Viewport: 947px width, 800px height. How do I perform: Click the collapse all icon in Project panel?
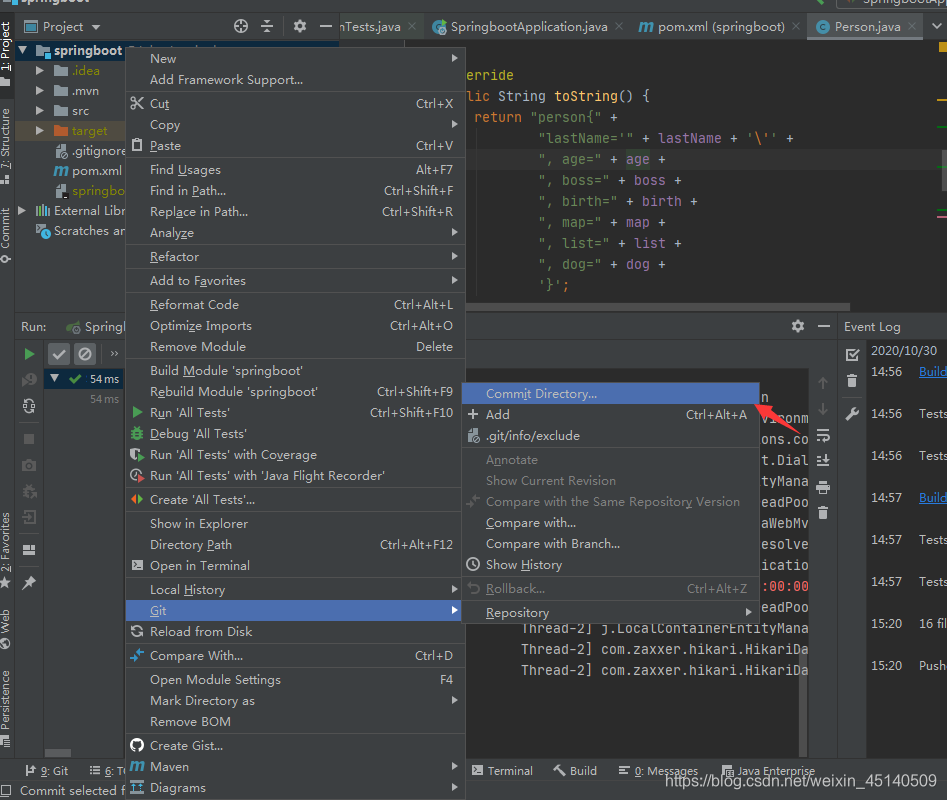tap(267, 27)
